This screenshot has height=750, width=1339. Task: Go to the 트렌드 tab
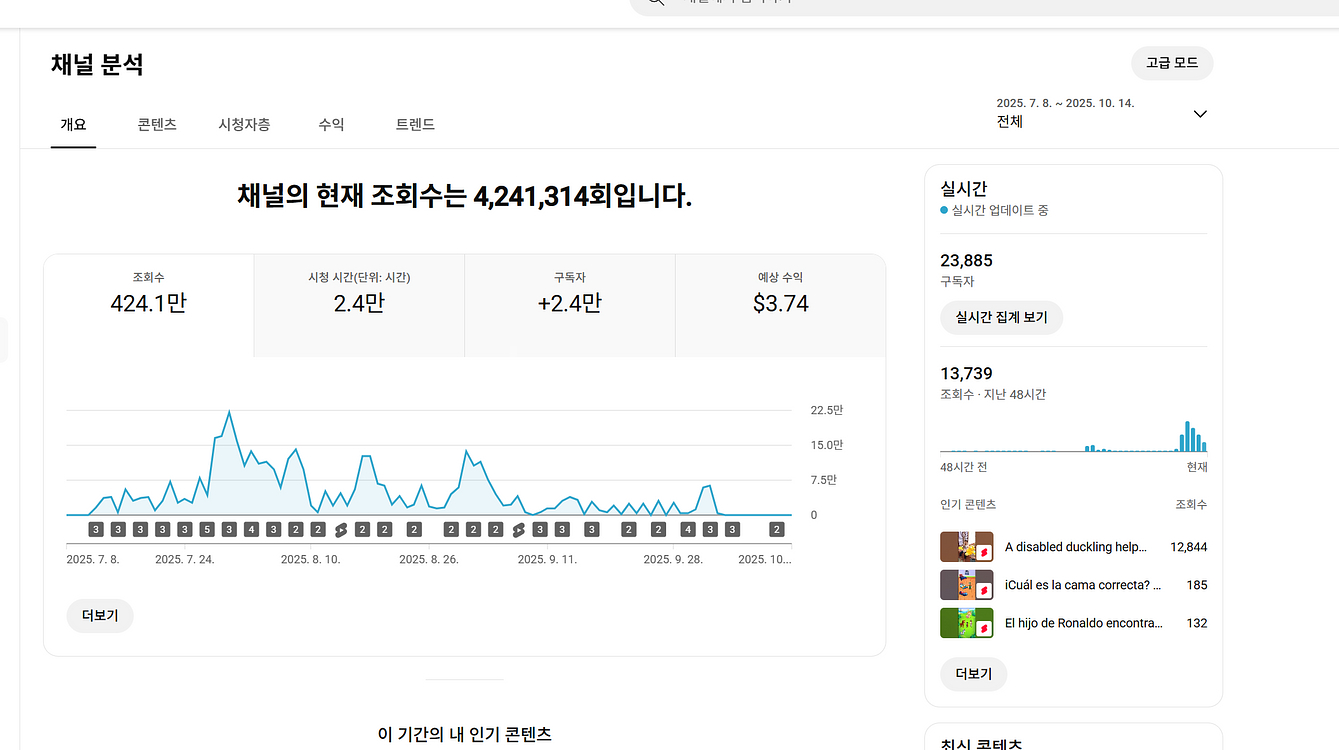(415, 125)
